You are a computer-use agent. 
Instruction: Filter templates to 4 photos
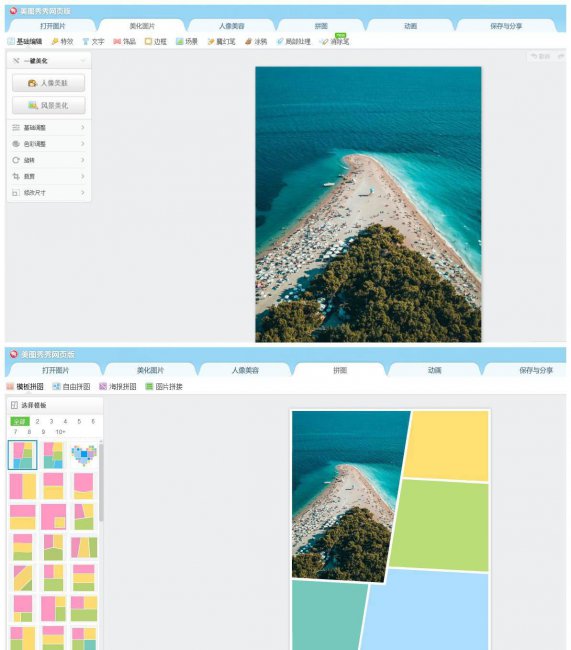pos(65,421)
